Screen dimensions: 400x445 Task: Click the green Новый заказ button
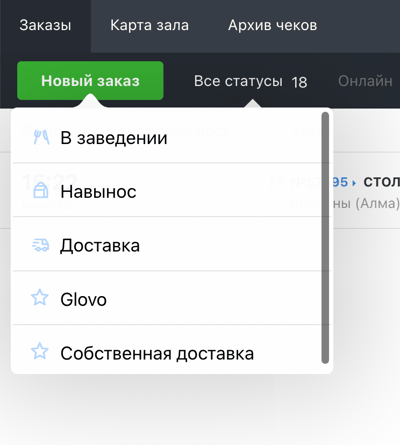pos(90,81)
